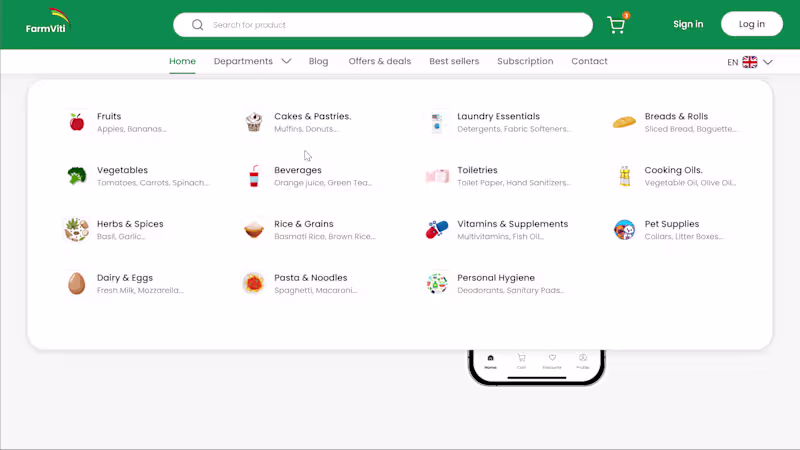Open the shopping cart icon
800x450 pixels.
pos(616,25)
